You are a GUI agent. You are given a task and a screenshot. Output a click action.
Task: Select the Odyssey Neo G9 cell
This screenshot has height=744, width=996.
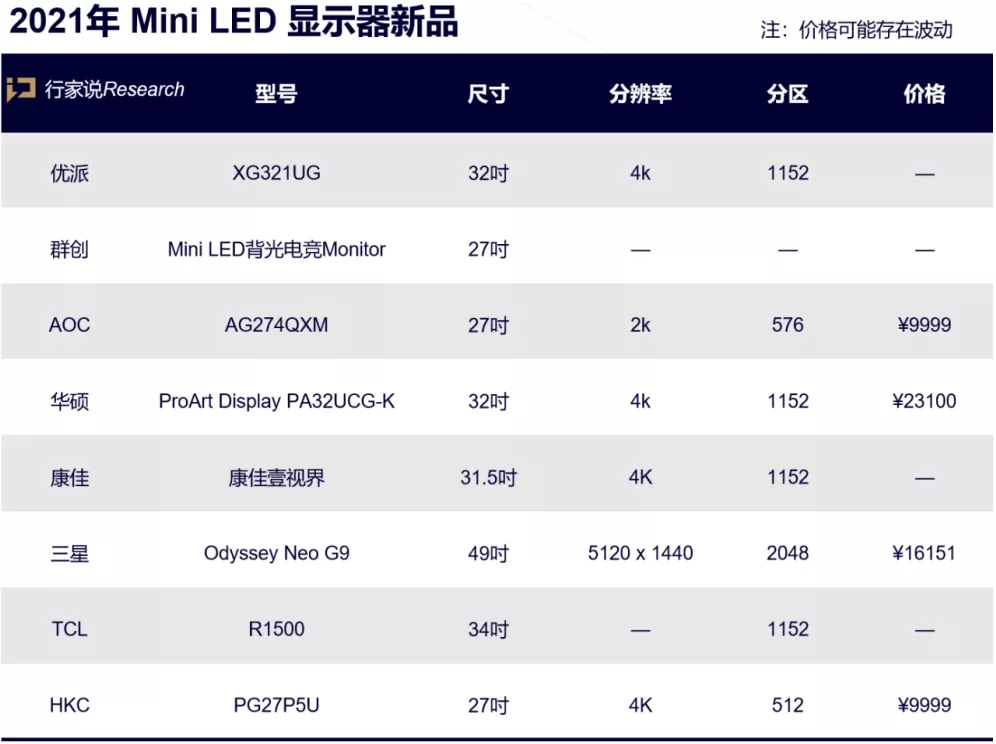click(x=276, y=553)
